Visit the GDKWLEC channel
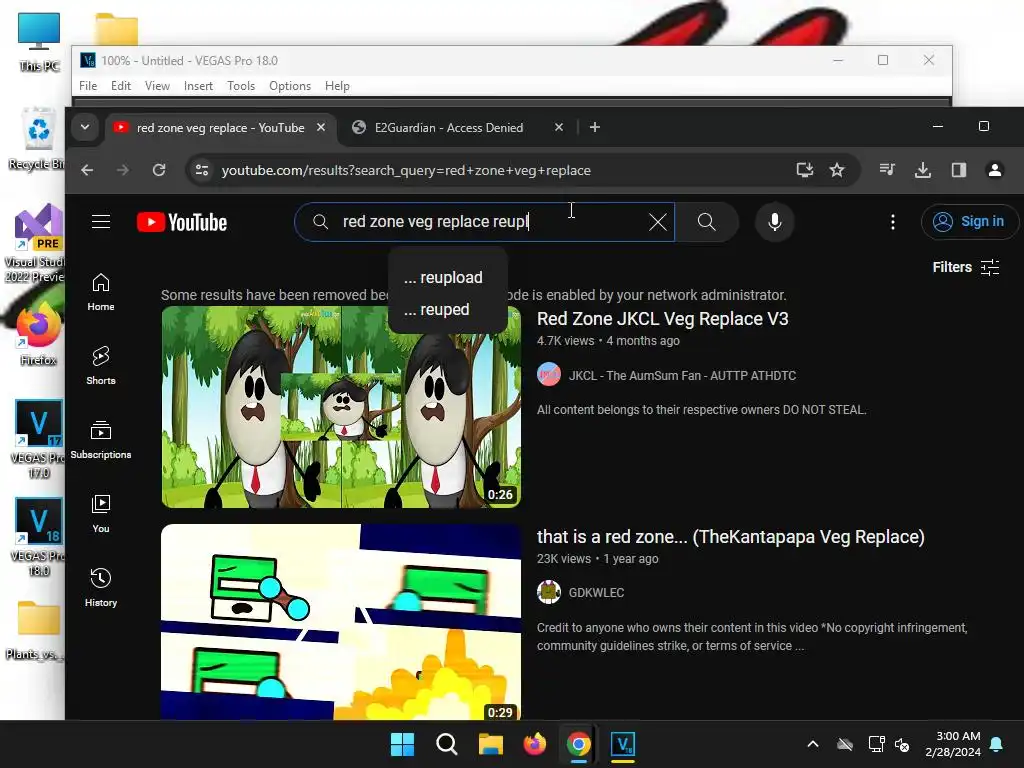The width and height of the screenshot is (1024, 768). [x=596, y=592]
